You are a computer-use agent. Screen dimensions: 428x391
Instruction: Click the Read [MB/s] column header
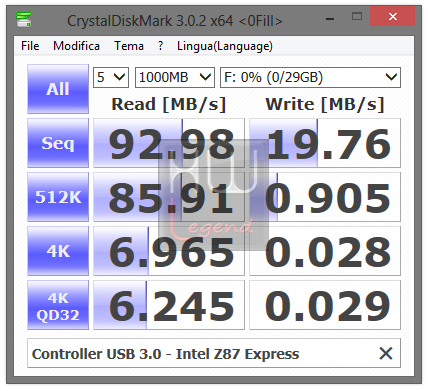coord(169,104)
